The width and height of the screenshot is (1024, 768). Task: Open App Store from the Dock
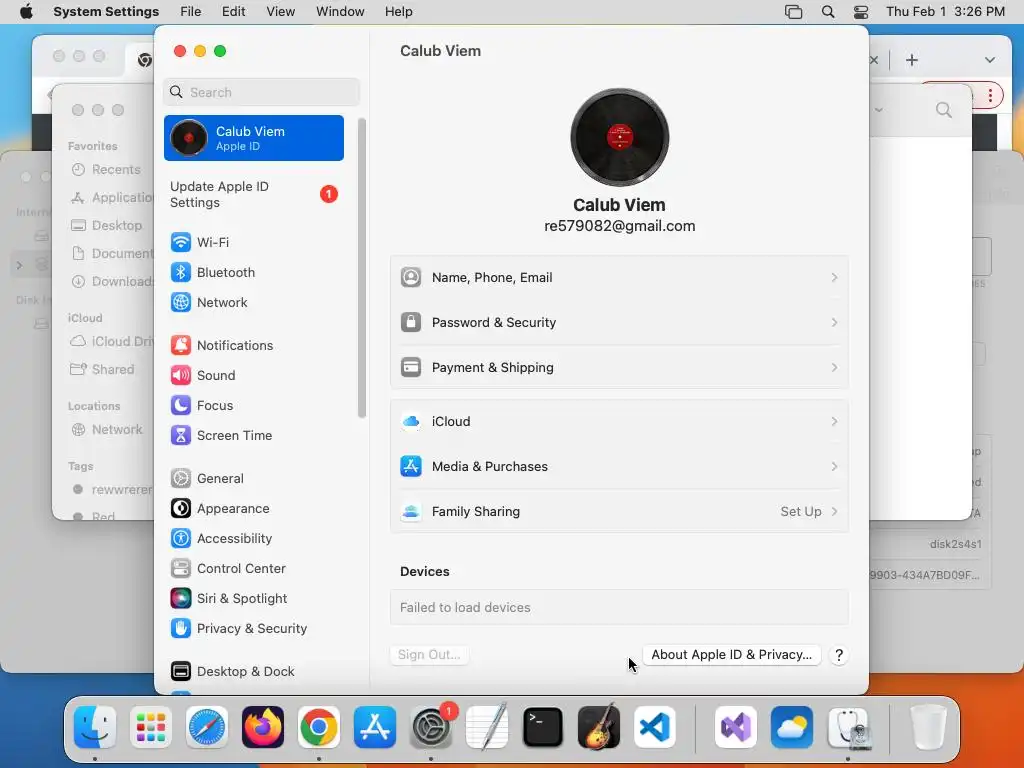click(375, 727)
